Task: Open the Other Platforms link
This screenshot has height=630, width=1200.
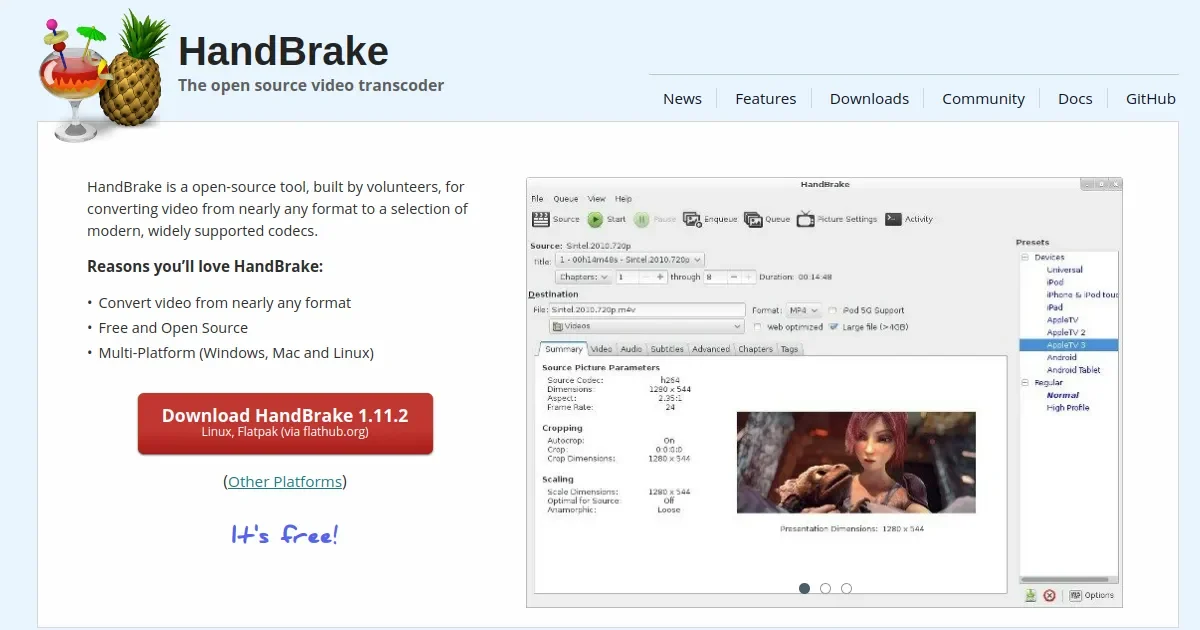Action: [285, 481]
